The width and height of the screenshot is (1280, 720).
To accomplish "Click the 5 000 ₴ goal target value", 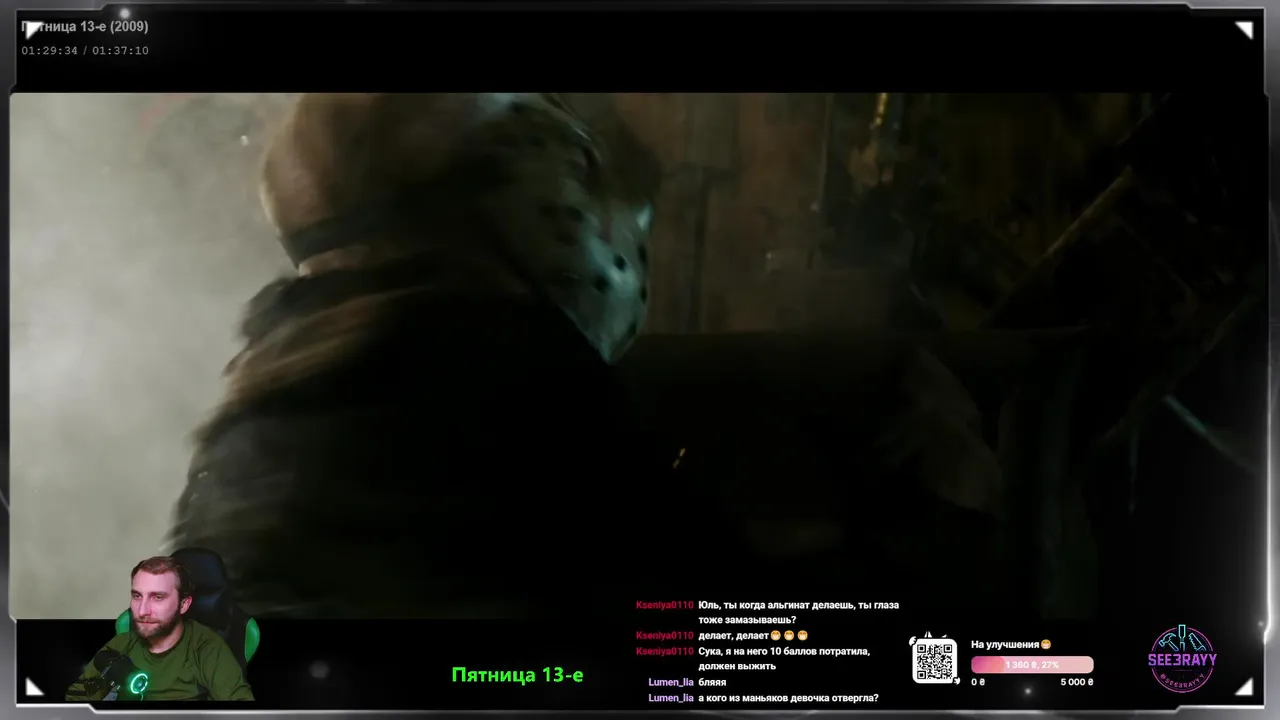I will 1076,682.
